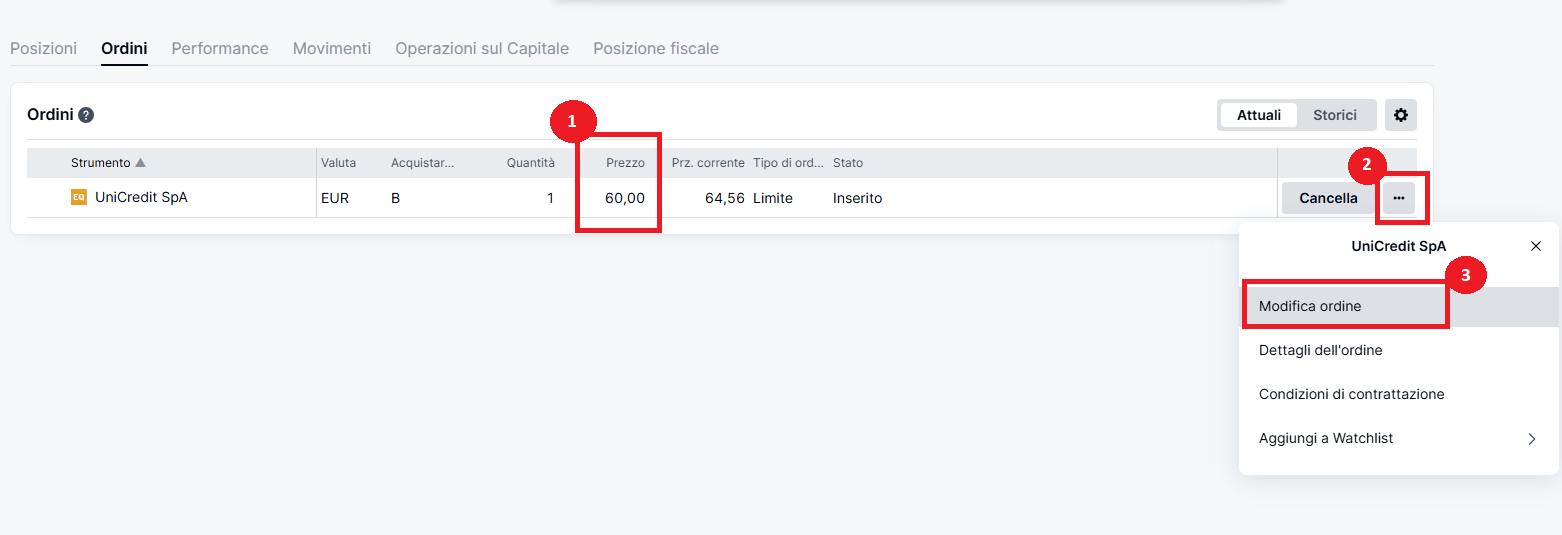Open the Performance tab
This screenshot has height=535, width=1562.
[x=220, y=48]
